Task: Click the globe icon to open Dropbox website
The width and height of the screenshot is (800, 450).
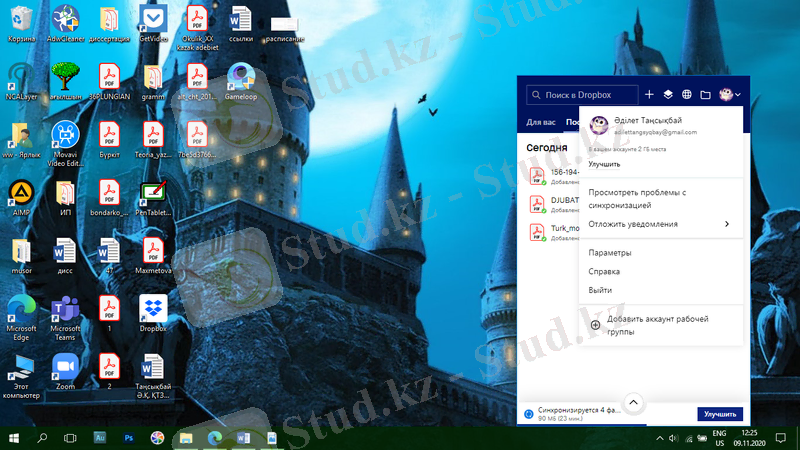Action: pos(686,95)
